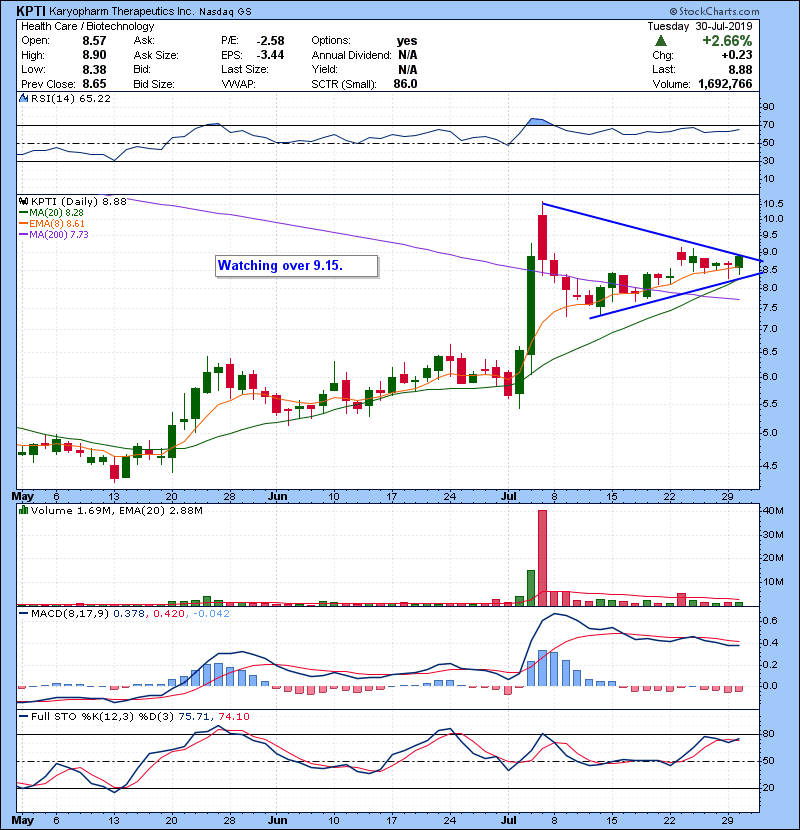Viewport: 800px width, 830px height.
Task: Click the MACD(8,17,9) indicator label
Action: 70,614
